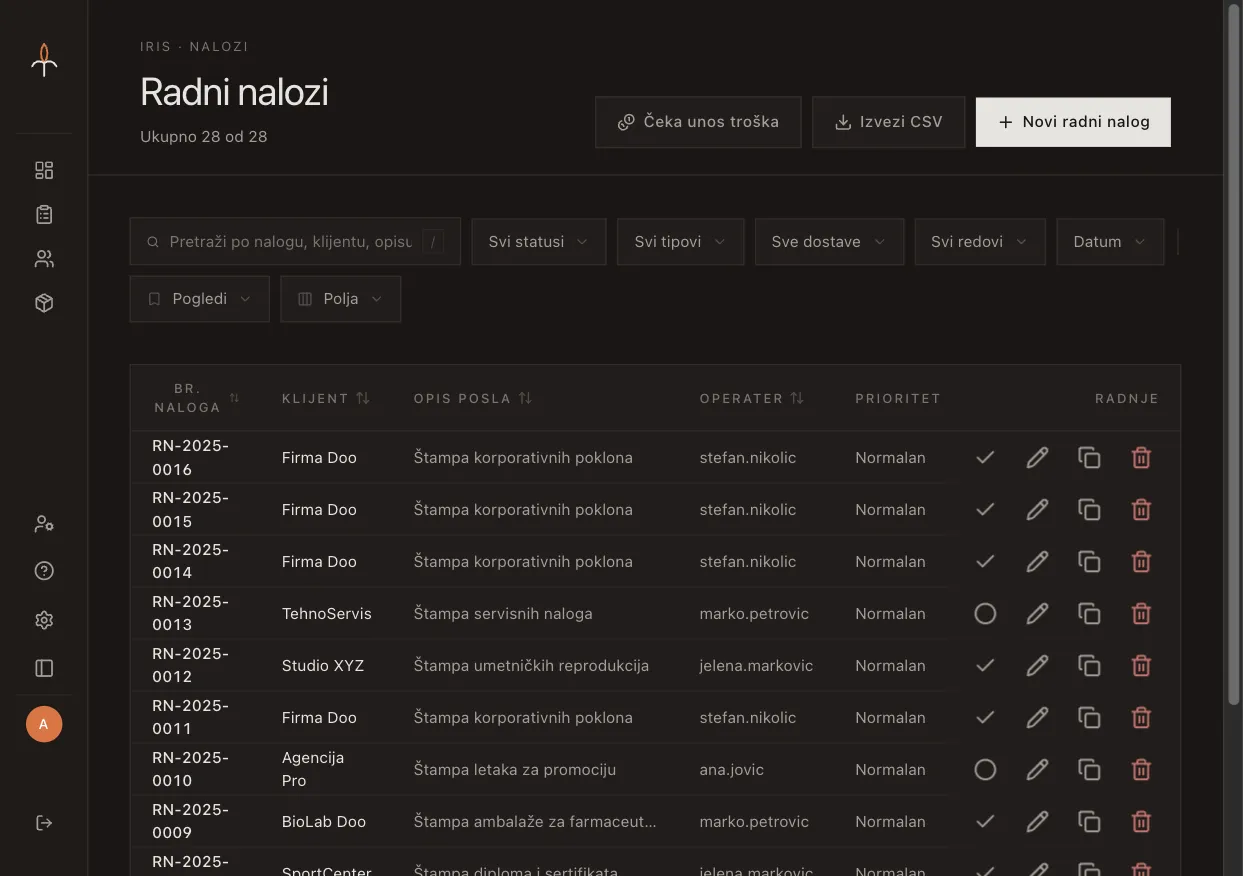Click the Agencija Pro client cell
The image size is (1243, 876).
tap(313, 770)
